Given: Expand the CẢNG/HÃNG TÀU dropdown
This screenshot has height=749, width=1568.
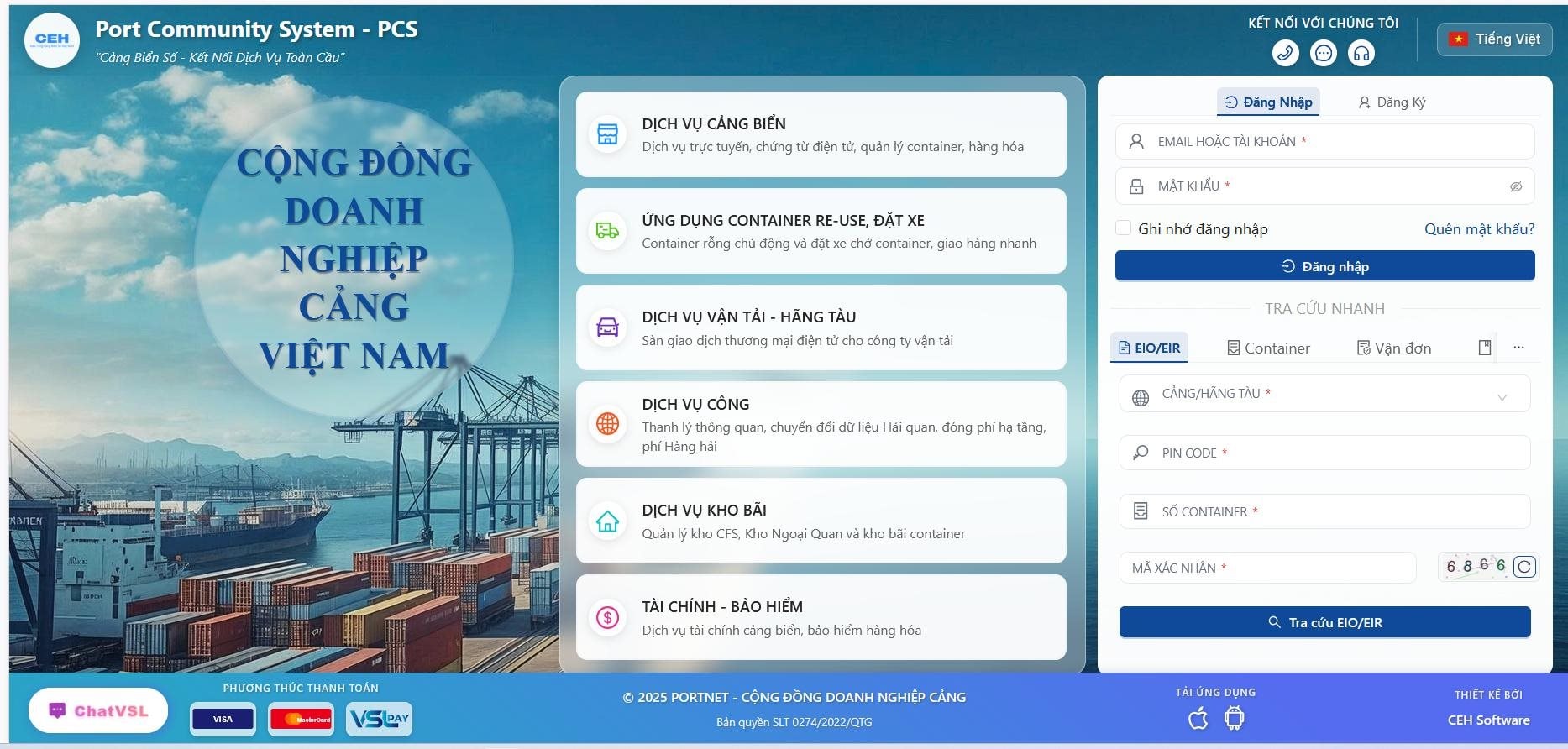Looking at the screenshot, I should pyautogui.click(x=1502, y=397).
